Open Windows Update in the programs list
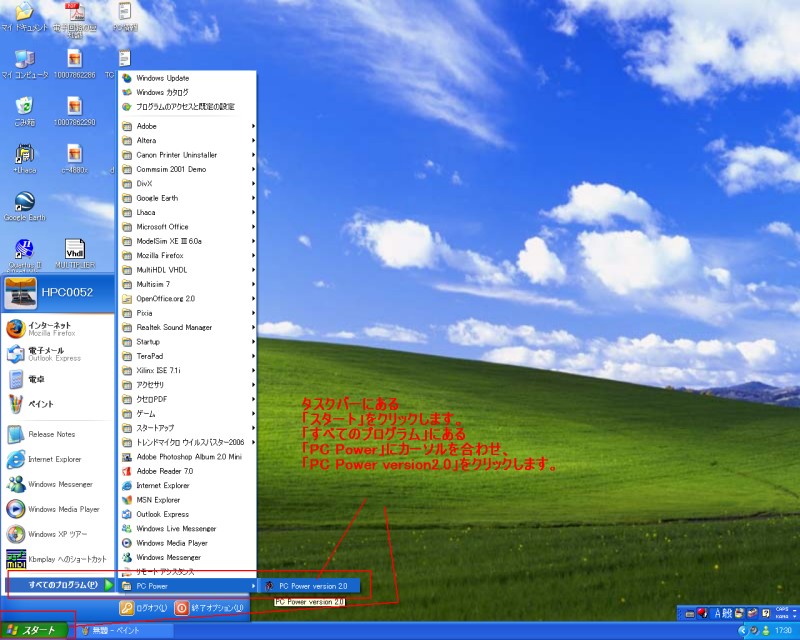 (187, 78)
